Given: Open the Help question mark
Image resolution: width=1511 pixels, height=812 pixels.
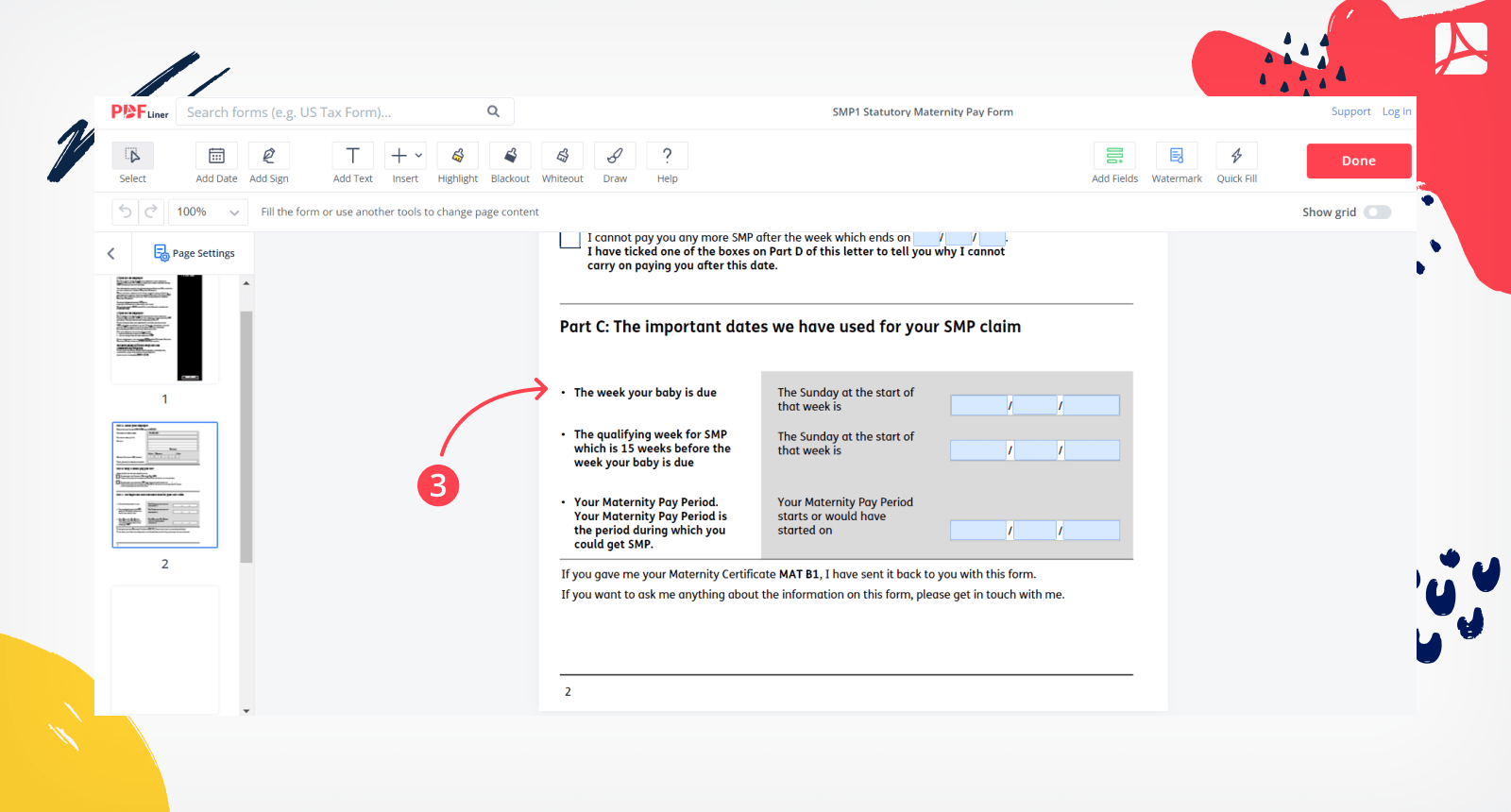Looking at the screenshot, I should (x=668, y=156).
